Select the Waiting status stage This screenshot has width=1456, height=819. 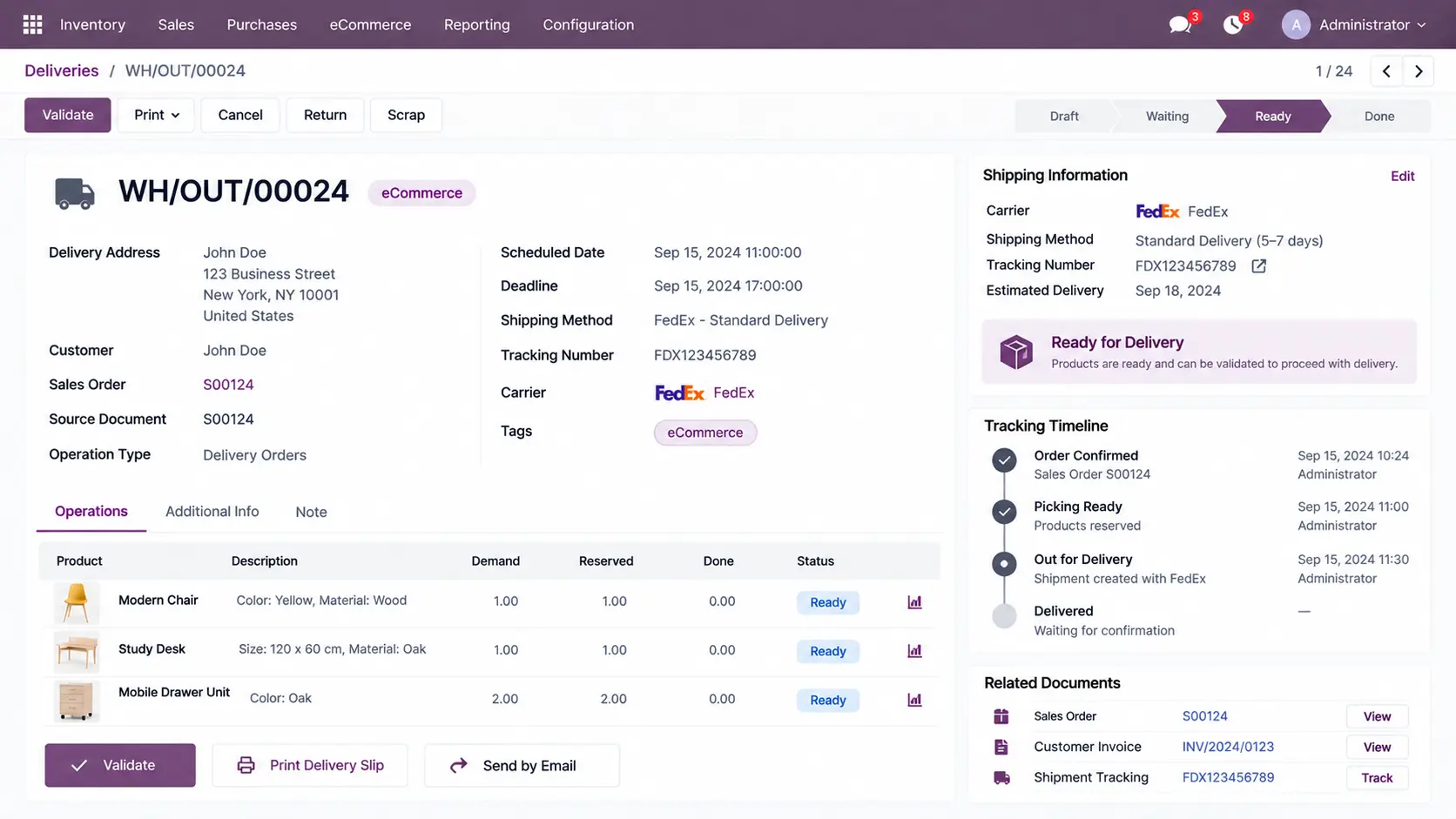click(1167, 117)
